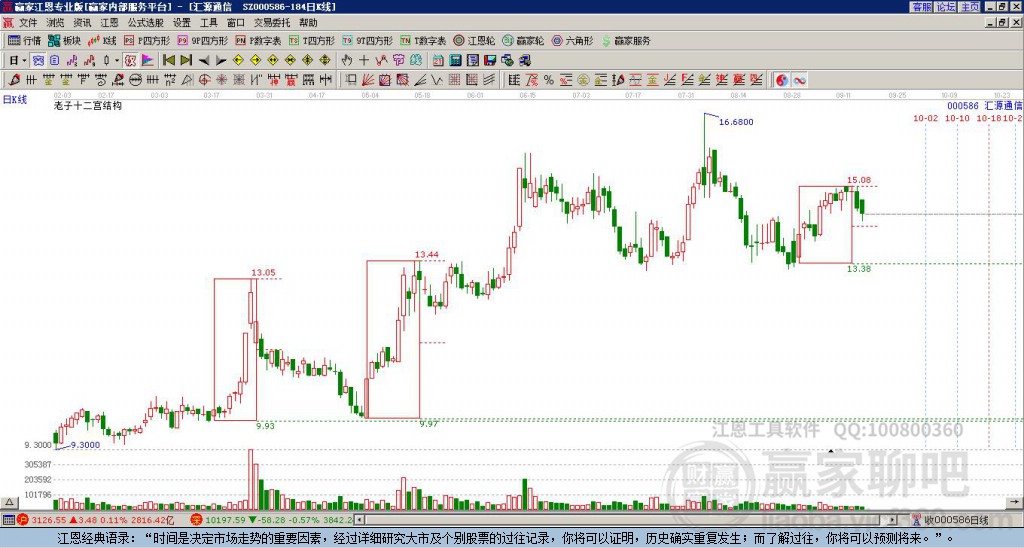Viewport: 1024px width, 548px height.
Task: Click the 日K线 chart label
Action: (x=15, y=99)
